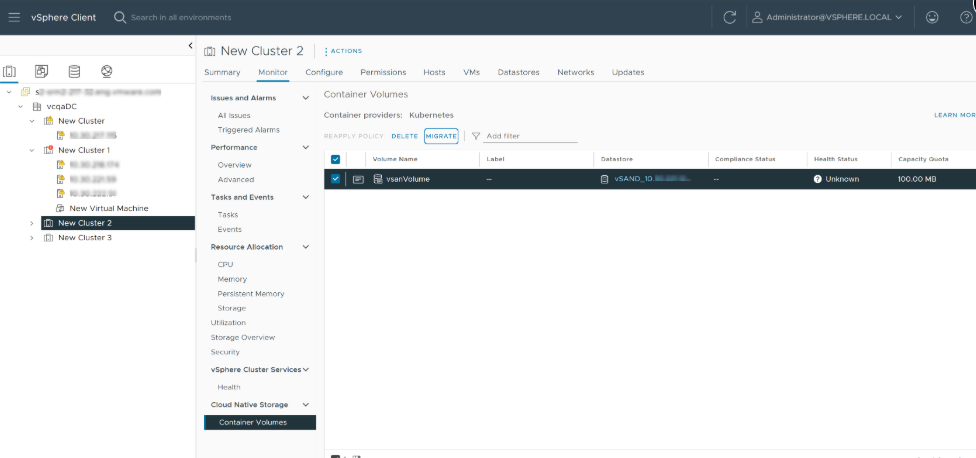Screen dimensions: 976x458
Task: Click the details icon for vsanVolume row
Action: coord(358,179)
